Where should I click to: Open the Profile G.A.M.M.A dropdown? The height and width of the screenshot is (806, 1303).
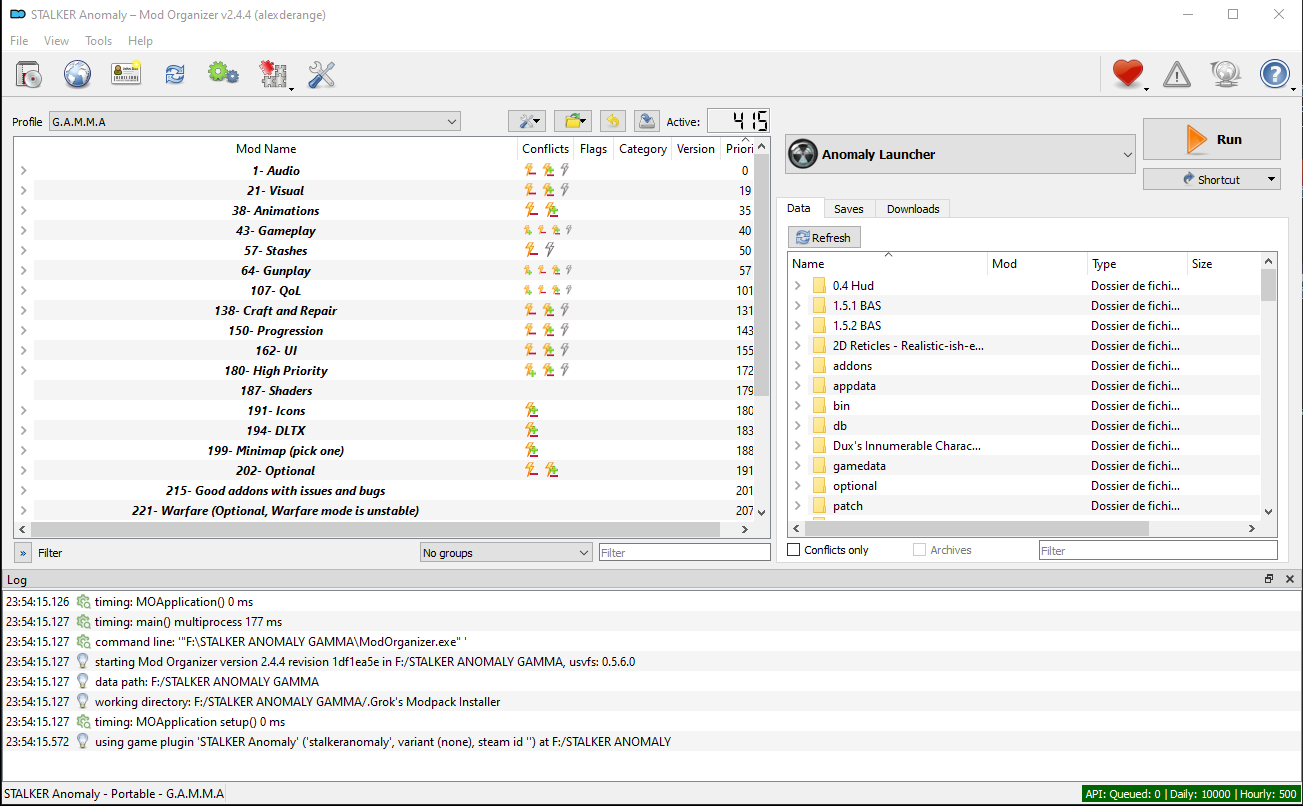point(254,122)
